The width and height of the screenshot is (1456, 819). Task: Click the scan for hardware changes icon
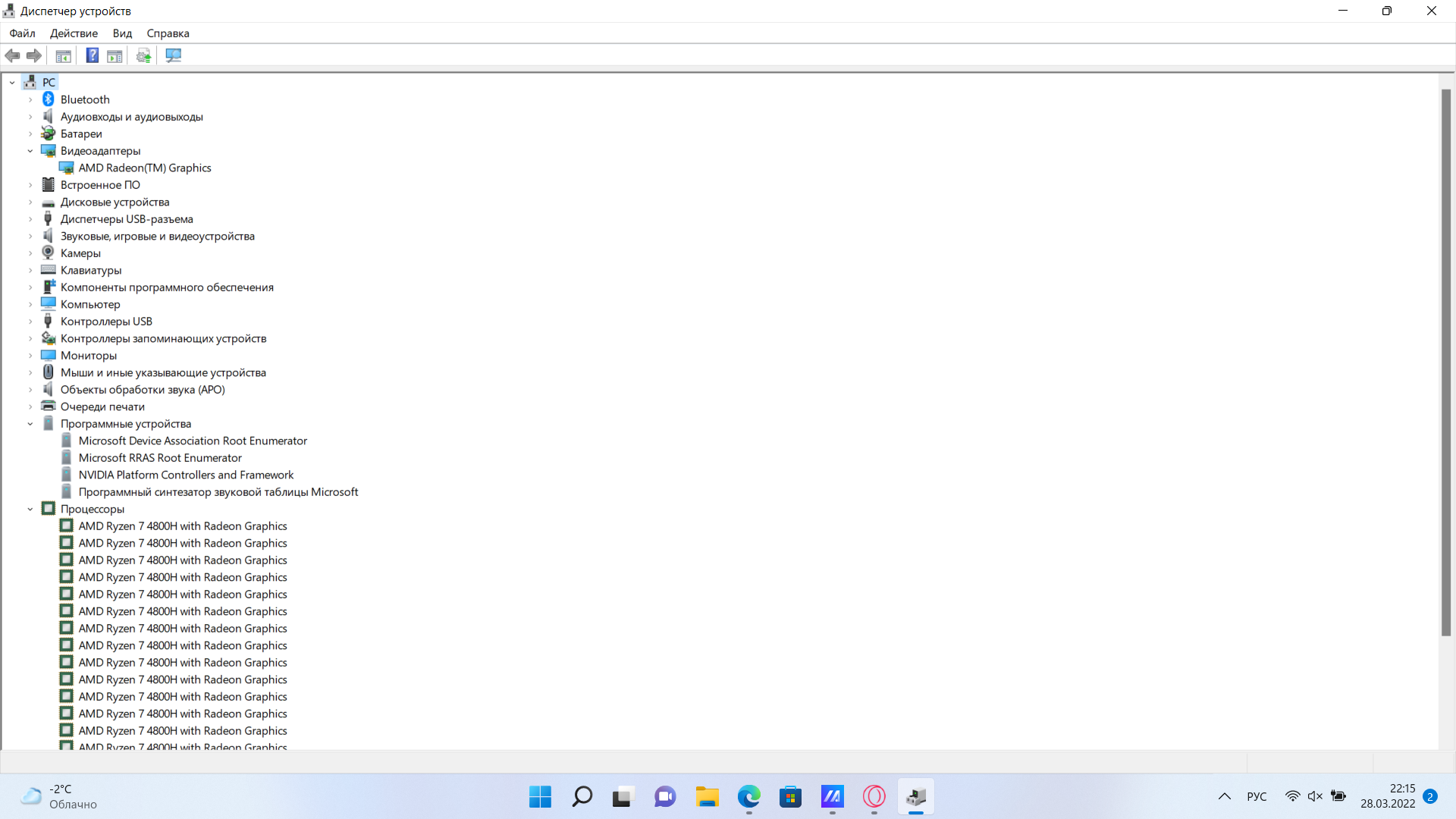coord(172,55)
